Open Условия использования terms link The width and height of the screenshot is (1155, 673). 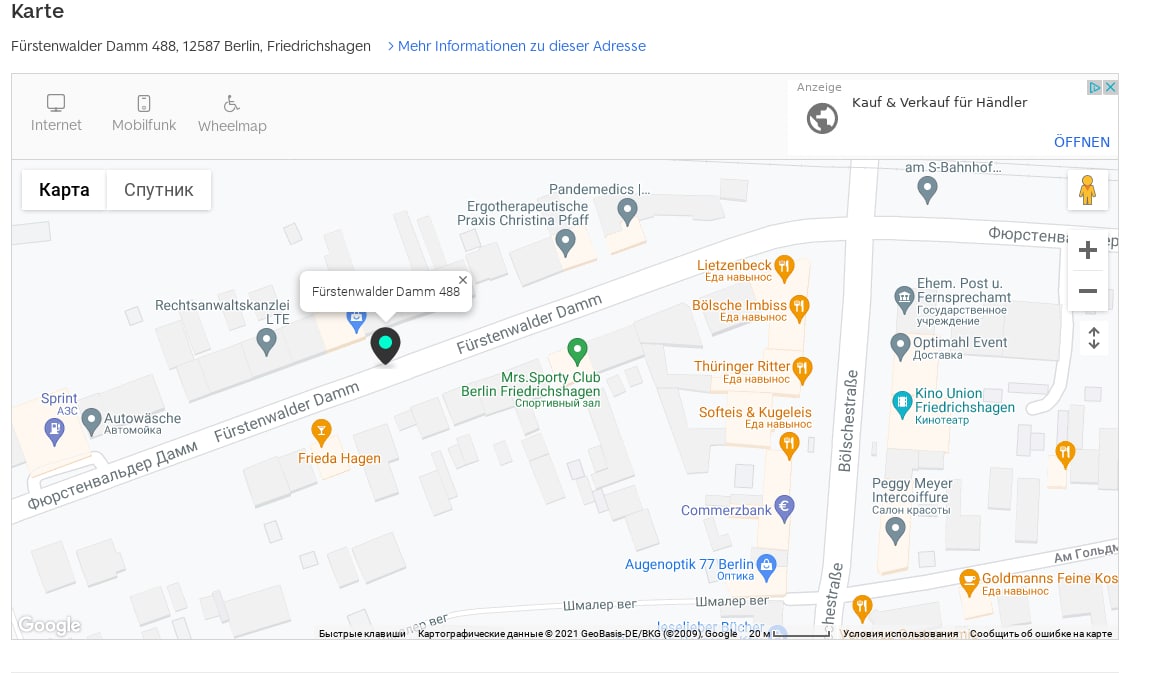tap(900, 633)
